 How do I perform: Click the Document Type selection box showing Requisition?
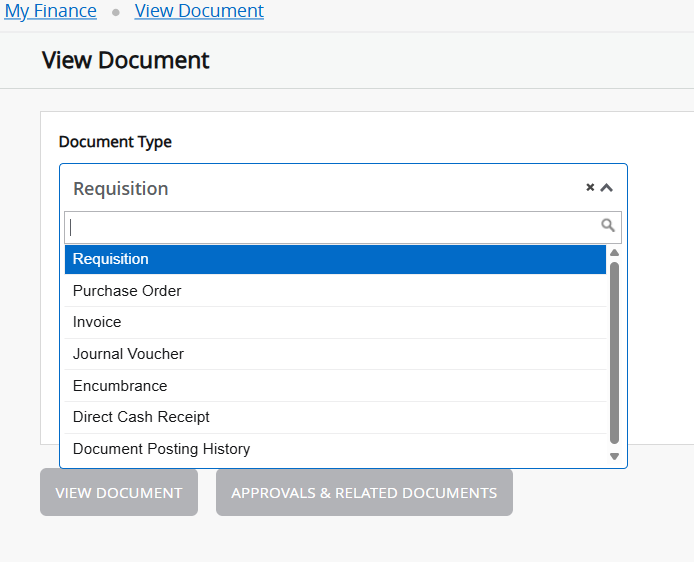click(320, 188)
